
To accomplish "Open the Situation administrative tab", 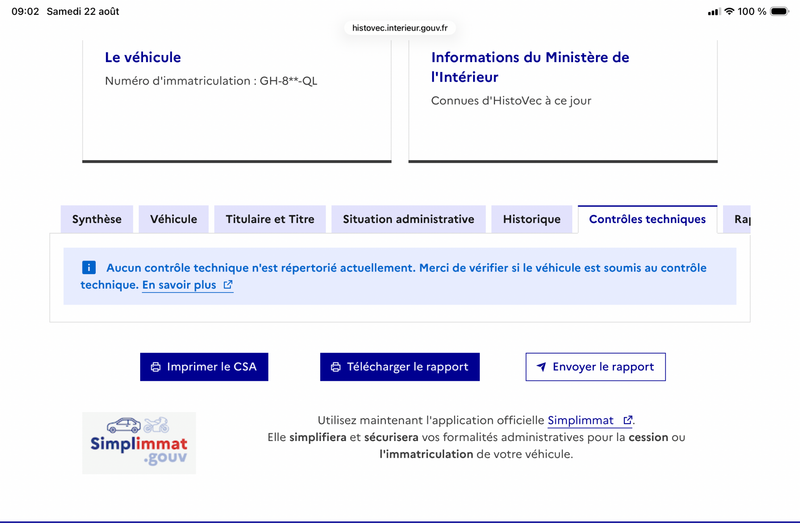I will (408, 219).
